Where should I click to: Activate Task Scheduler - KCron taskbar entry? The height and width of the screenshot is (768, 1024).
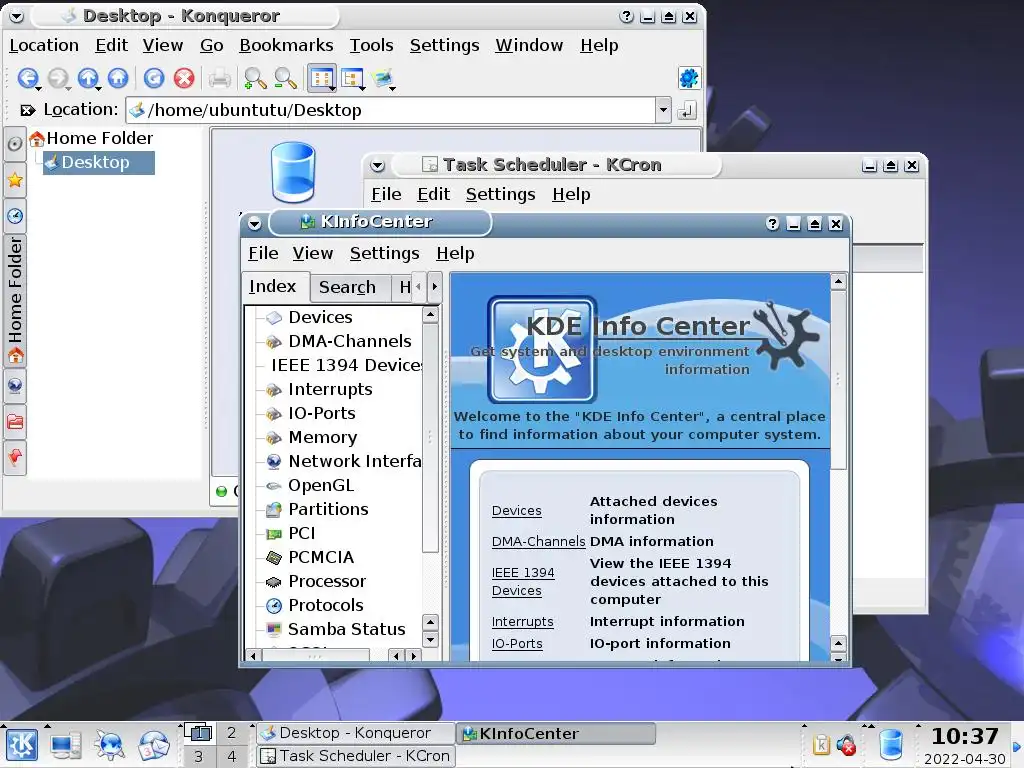point(355,756)
